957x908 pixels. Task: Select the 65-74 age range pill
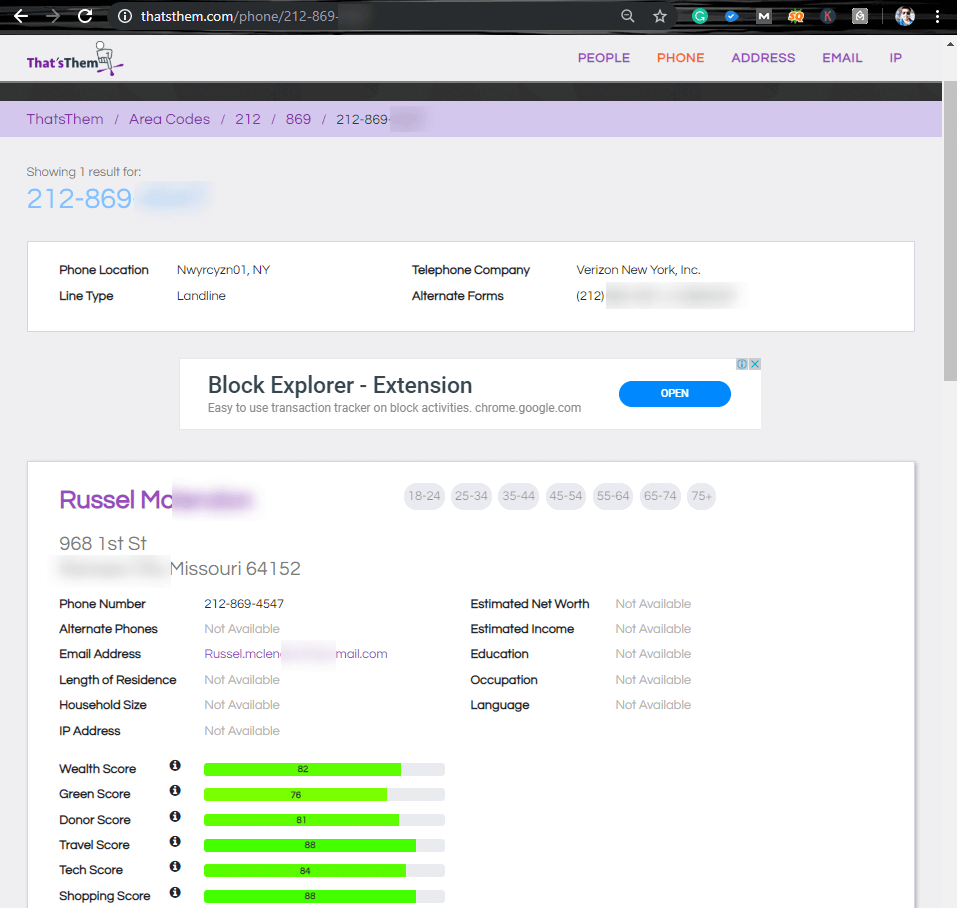pos(660,496)
